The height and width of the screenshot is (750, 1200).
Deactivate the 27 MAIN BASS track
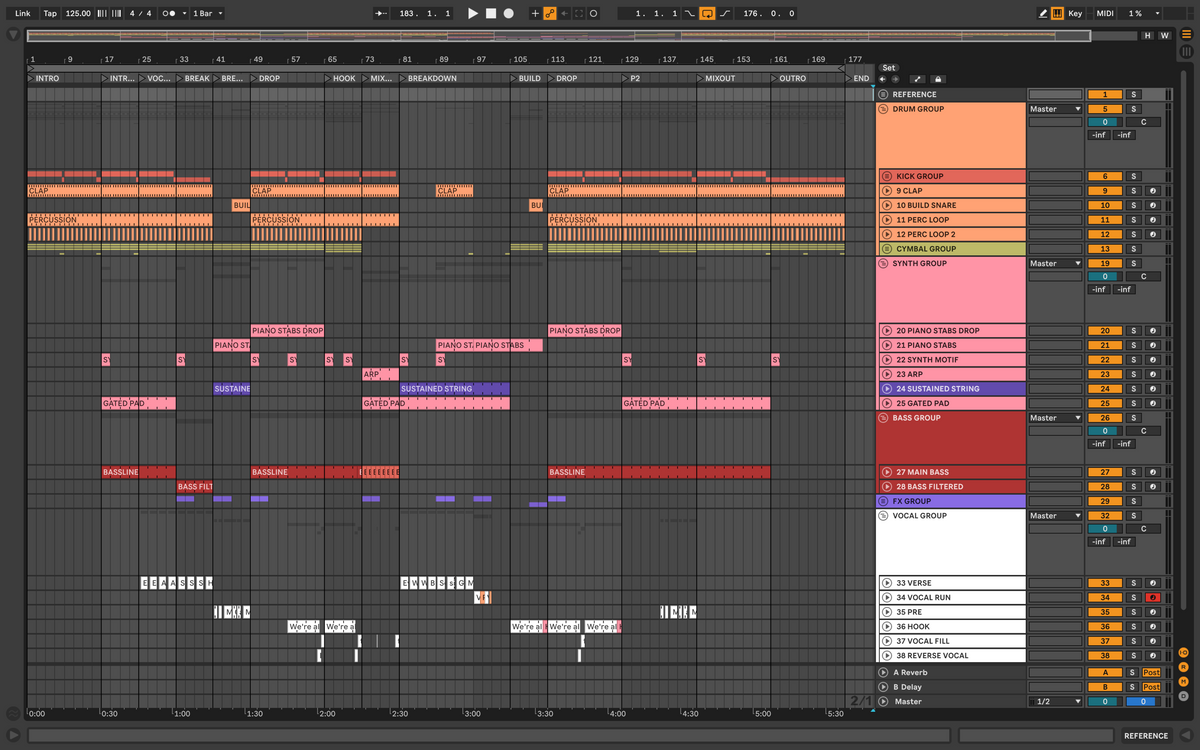(x=1104, y=472)
